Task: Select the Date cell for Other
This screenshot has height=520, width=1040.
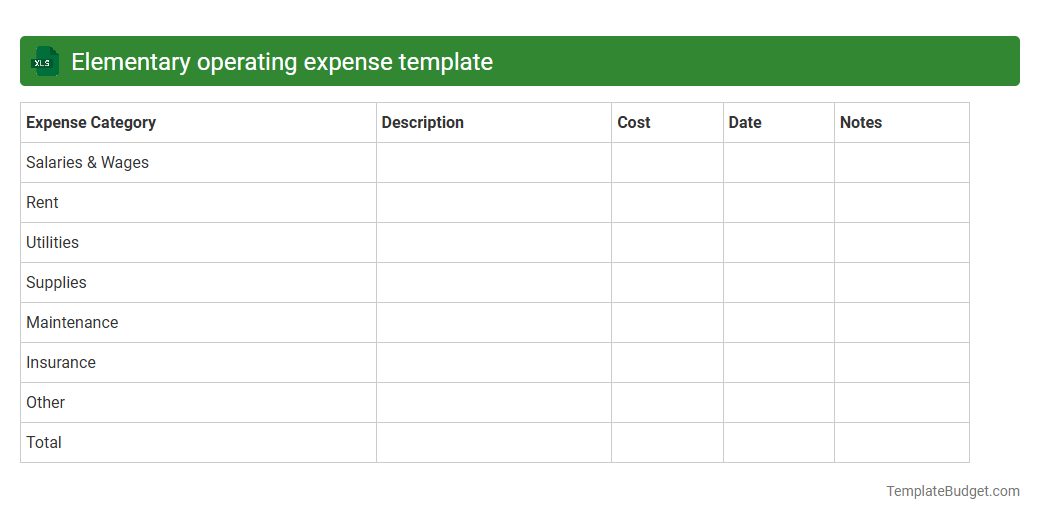Action: coord(779,402)
